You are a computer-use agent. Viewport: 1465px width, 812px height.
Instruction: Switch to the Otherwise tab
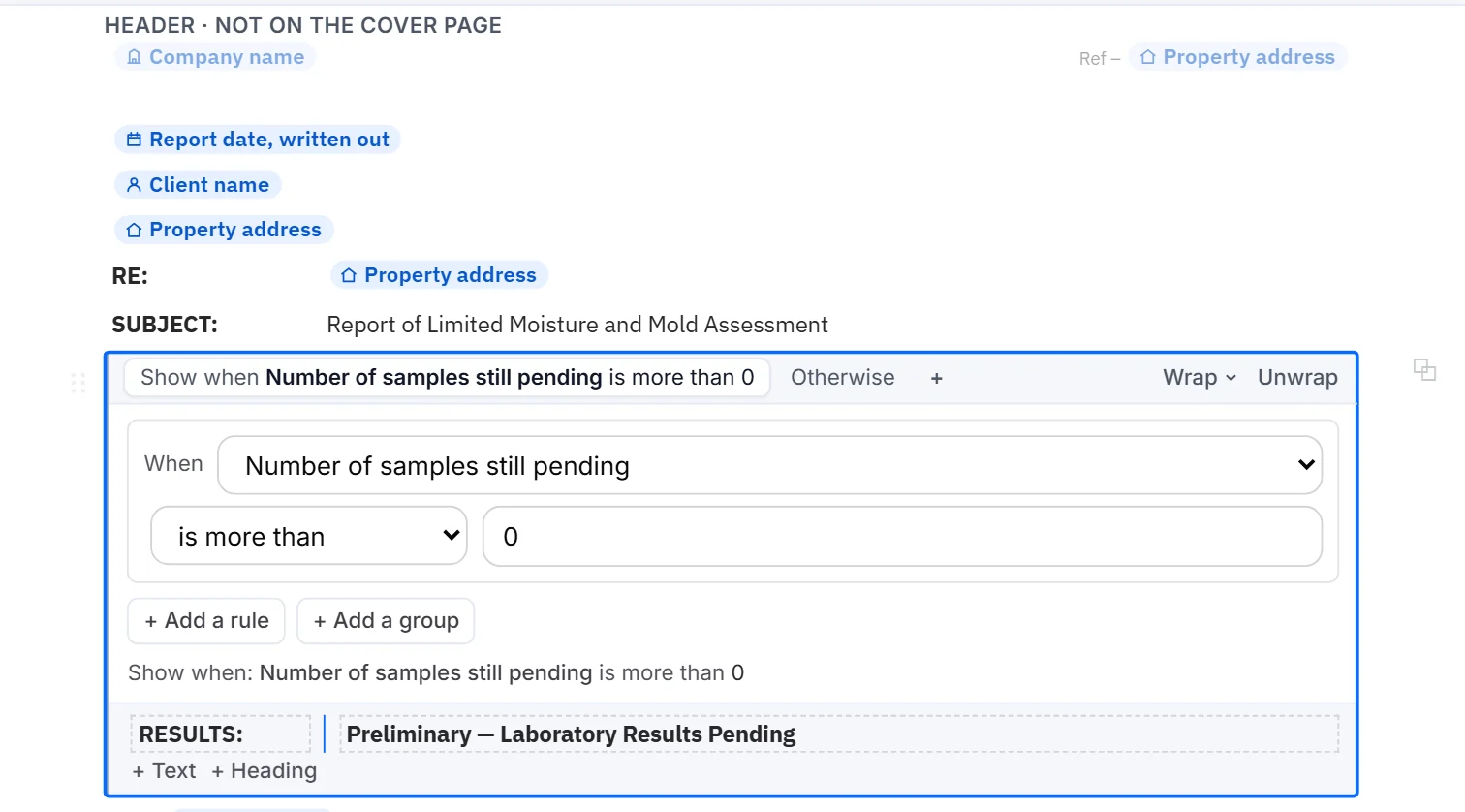[x=843, y=378]
